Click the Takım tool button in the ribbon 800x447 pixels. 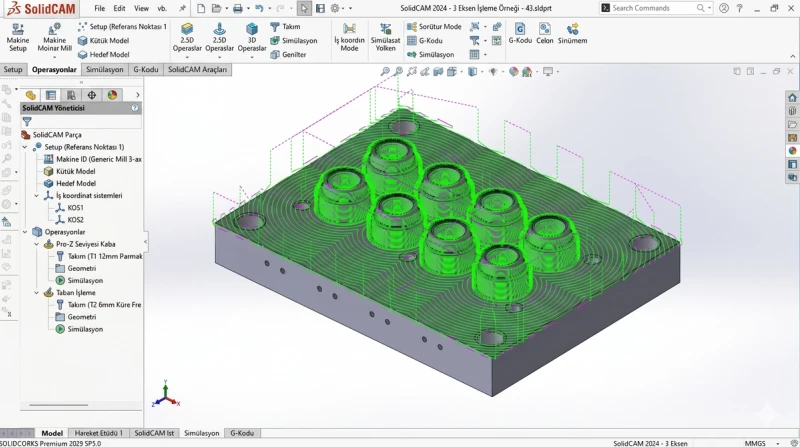pyautogui.click(x=285, y=27)
